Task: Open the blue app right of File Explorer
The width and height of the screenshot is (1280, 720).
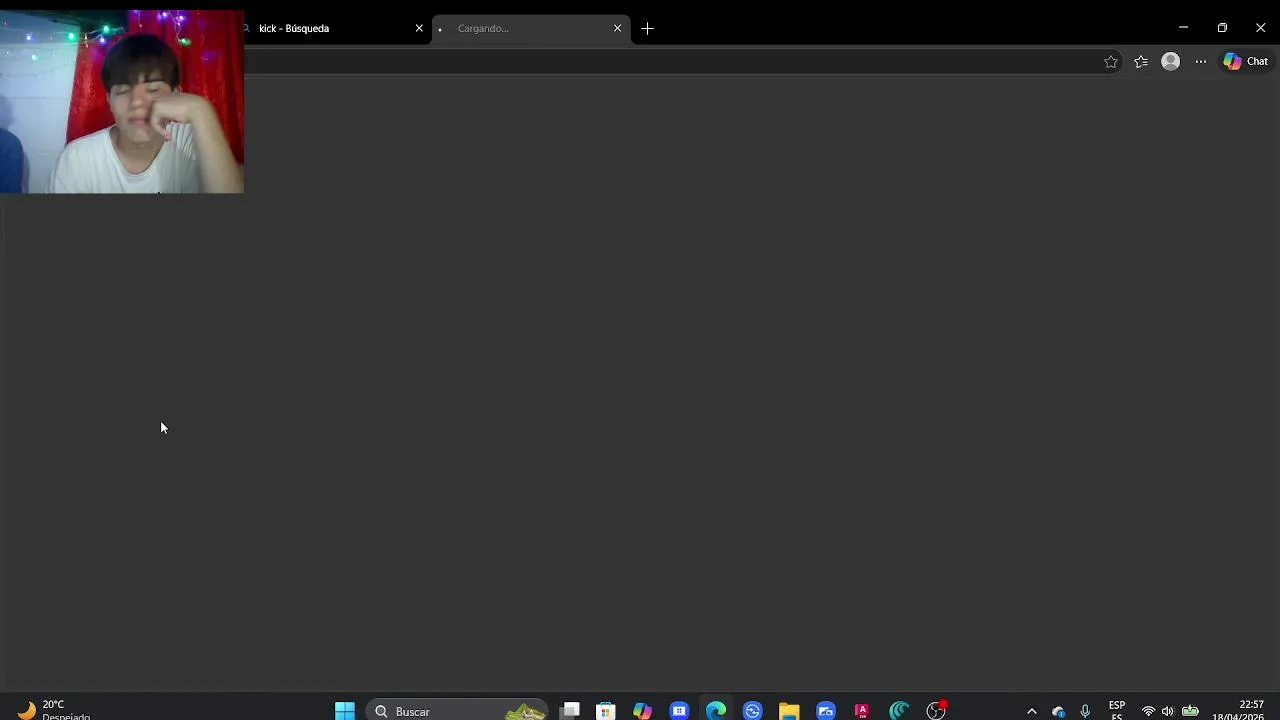Action: click(826, 711)
